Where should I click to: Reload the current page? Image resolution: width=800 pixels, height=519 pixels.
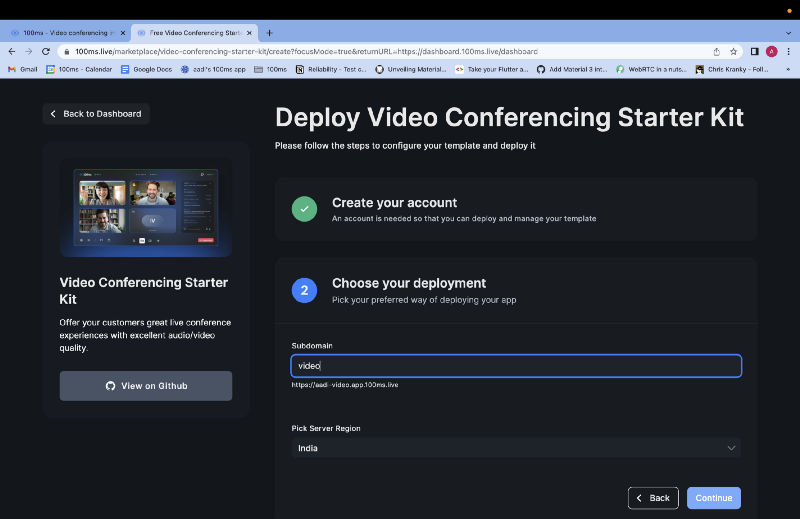tap(46, 52)
